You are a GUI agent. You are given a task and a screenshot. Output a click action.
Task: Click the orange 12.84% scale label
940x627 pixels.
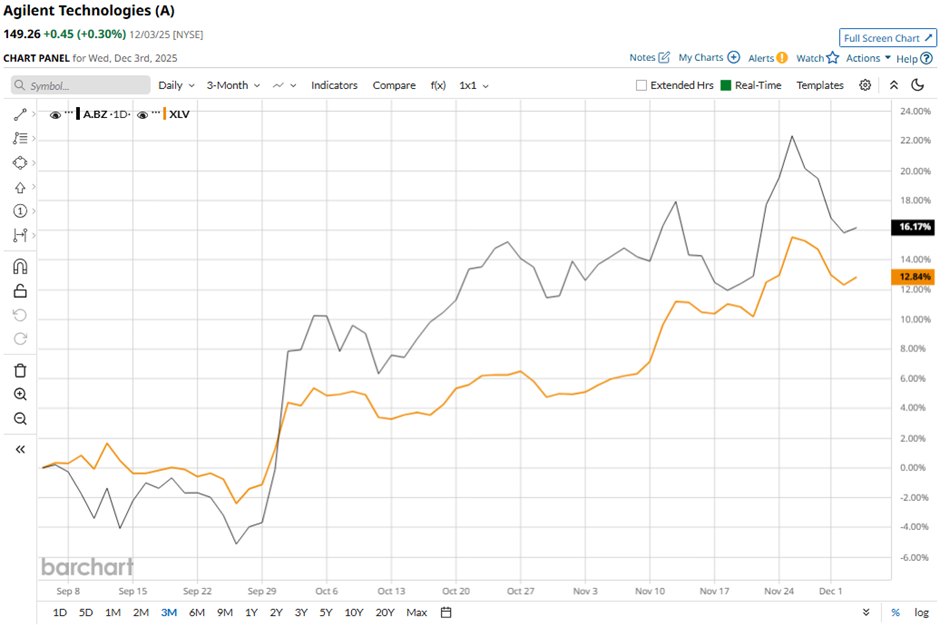[912, 276]
